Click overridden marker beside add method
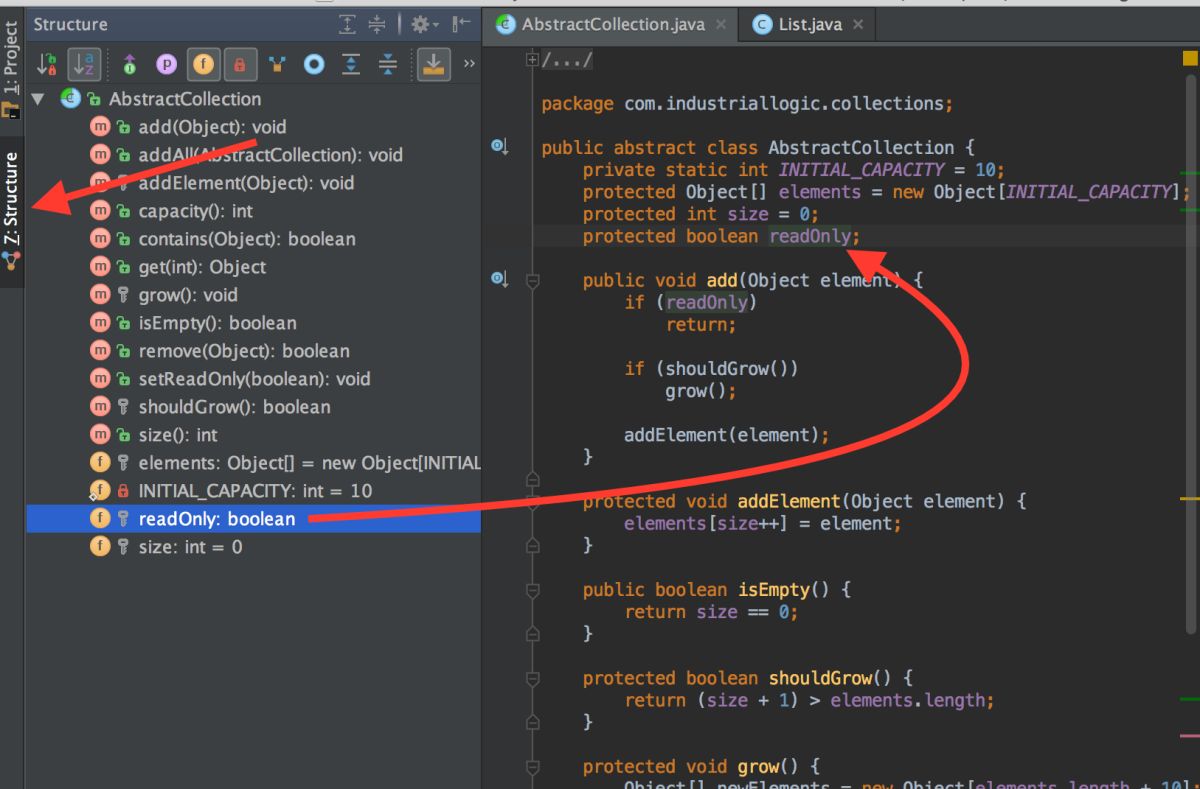 (500, 278)
